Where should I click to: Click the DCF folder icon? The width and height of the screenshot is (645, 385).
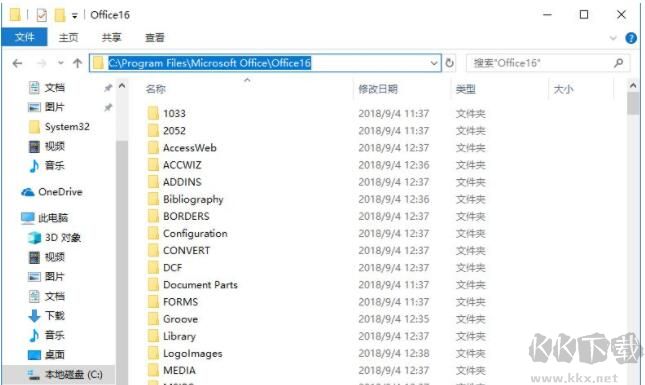coord(153,268)
